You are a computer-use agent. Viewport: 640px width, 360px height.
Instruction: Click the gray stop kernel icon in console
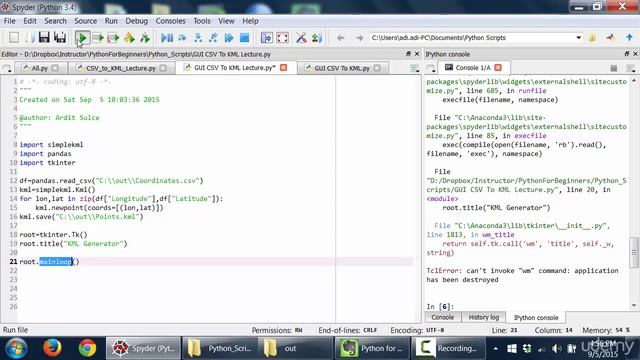(613, 68)
